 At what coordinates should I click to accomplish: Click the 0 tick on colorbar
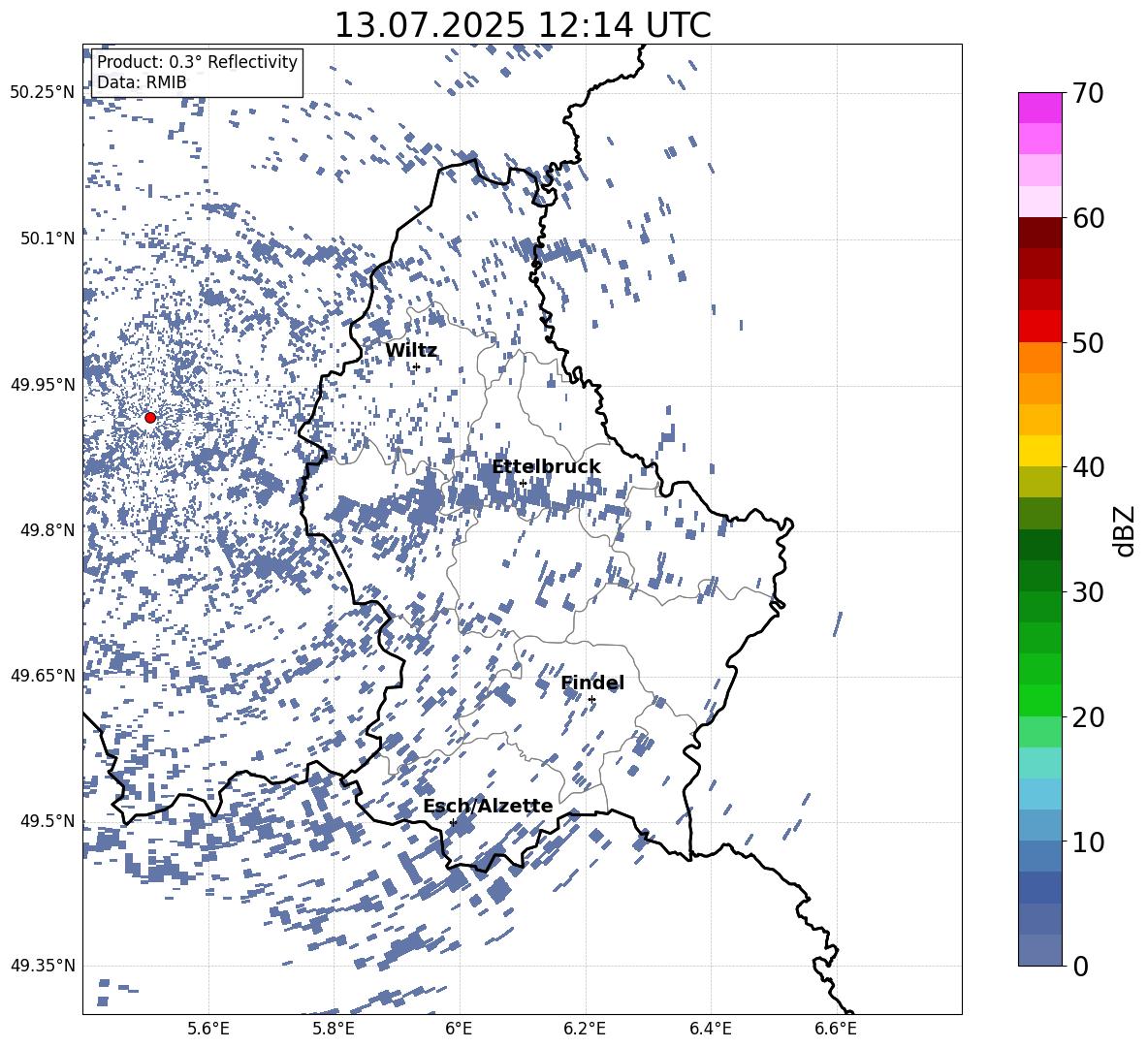pyautogui.click(x=1080, y=966)
